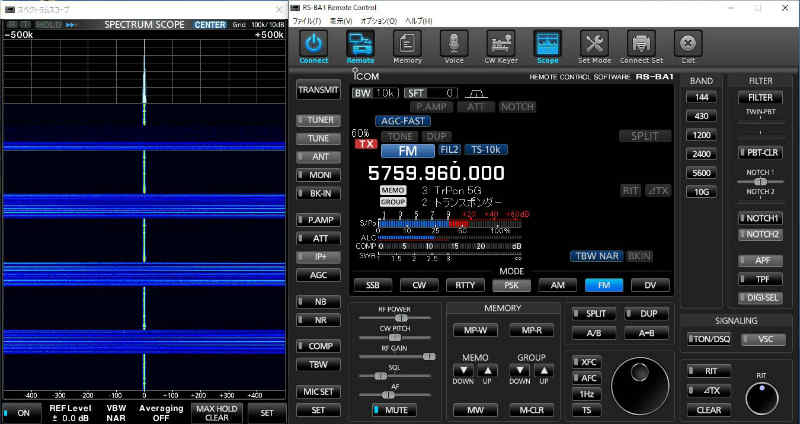Select the 5600 band button
800x424 pixels.
pyautogui.click(x=702, y=173)
